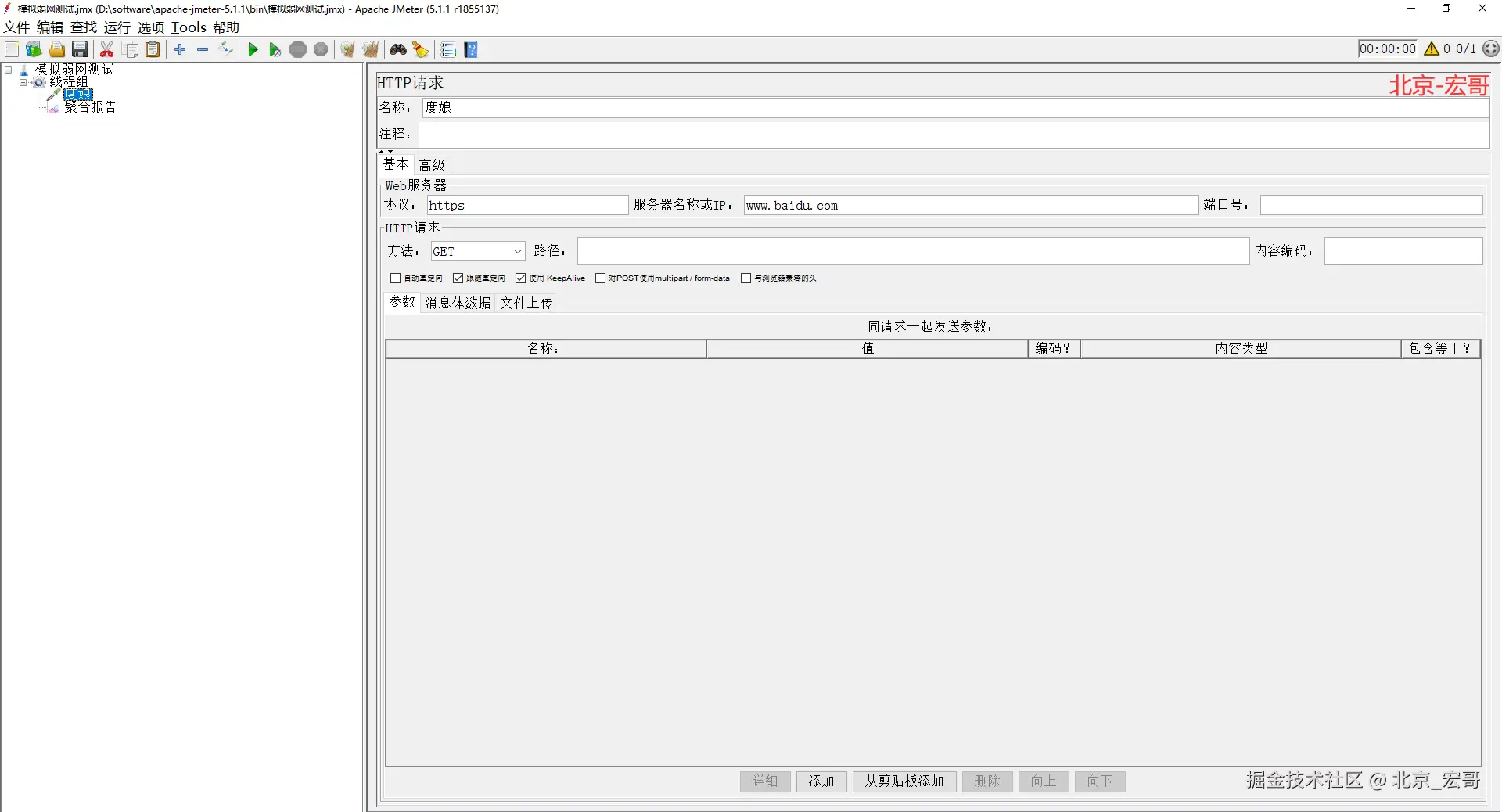The width and height of the screenshot is (1502, 812).
Task: Click the Clear All double broom icon
Action: tap(371, 49)
